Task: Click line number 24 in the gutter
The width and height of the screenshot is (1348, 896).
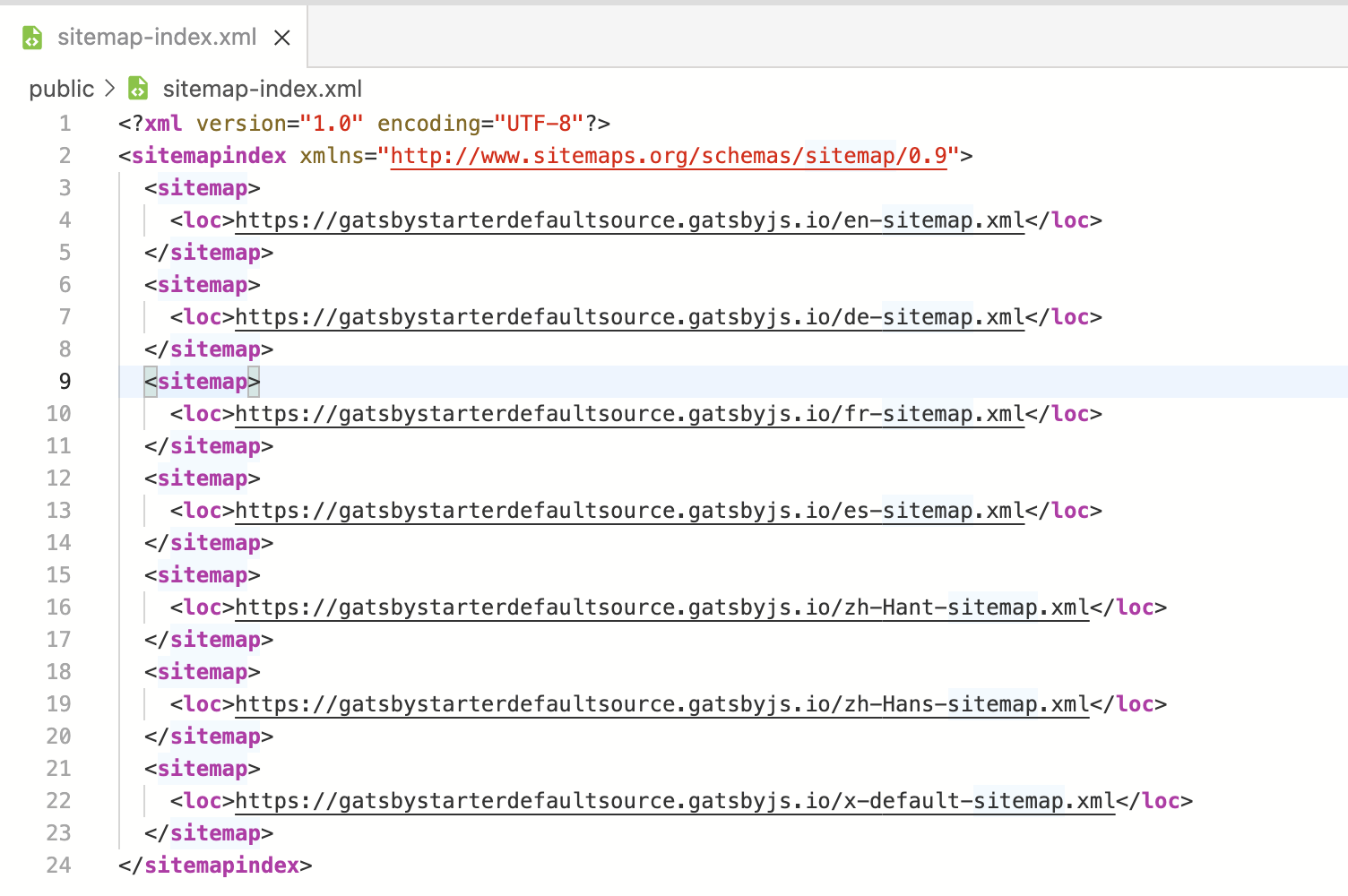Action: pos(58,866)
